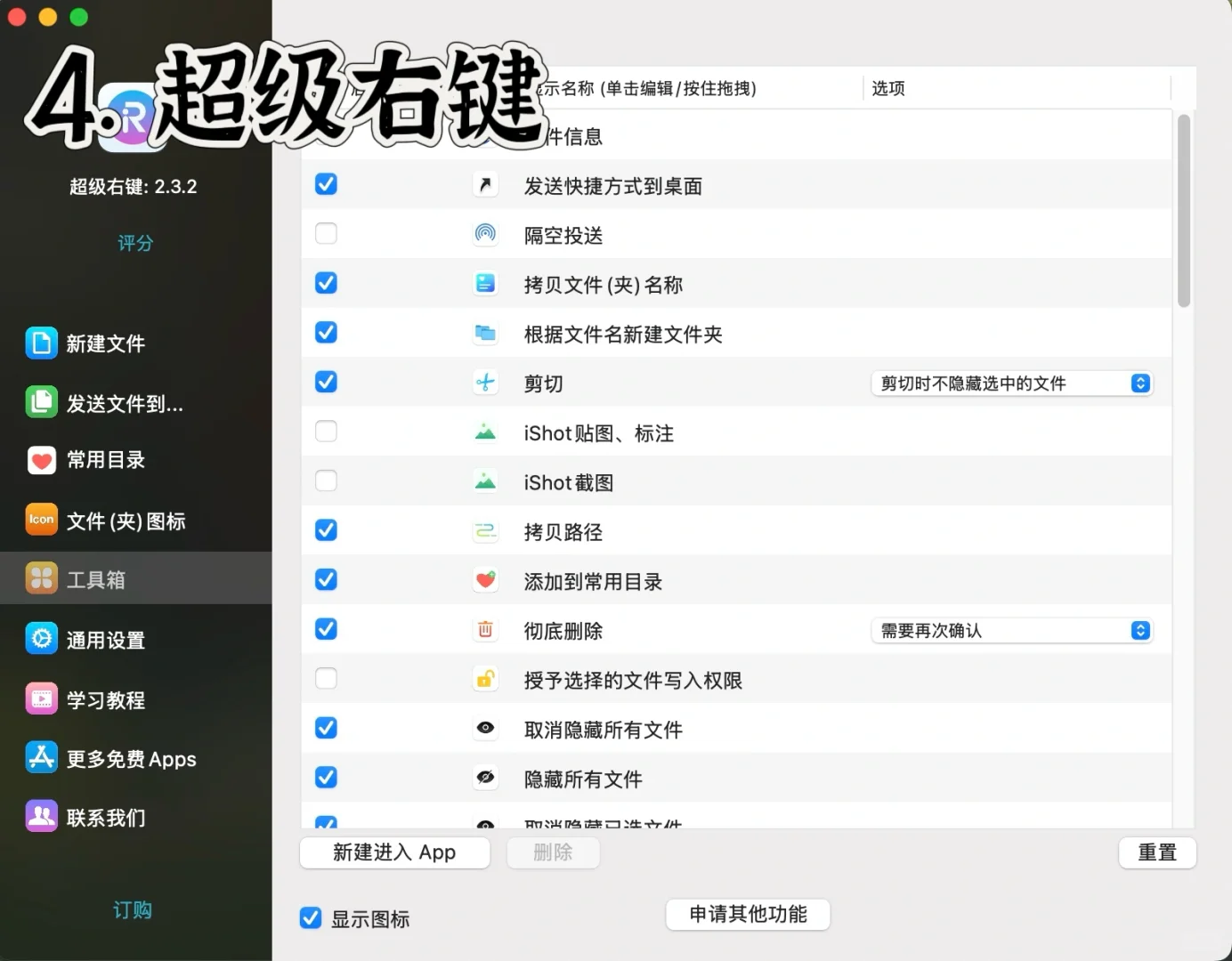The image size is (1232, 961).
Task: Open the 剪切时不隐藏选中的文件 dropdown
Action: pyautogui.click(x=1011, y=383)
